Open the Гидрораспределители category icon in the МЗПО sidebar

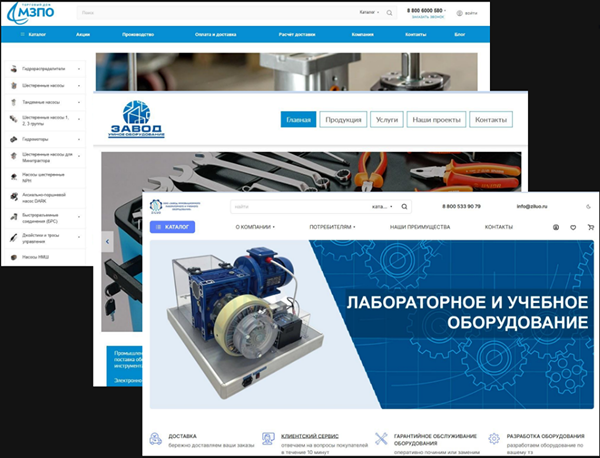coord(14,69)
